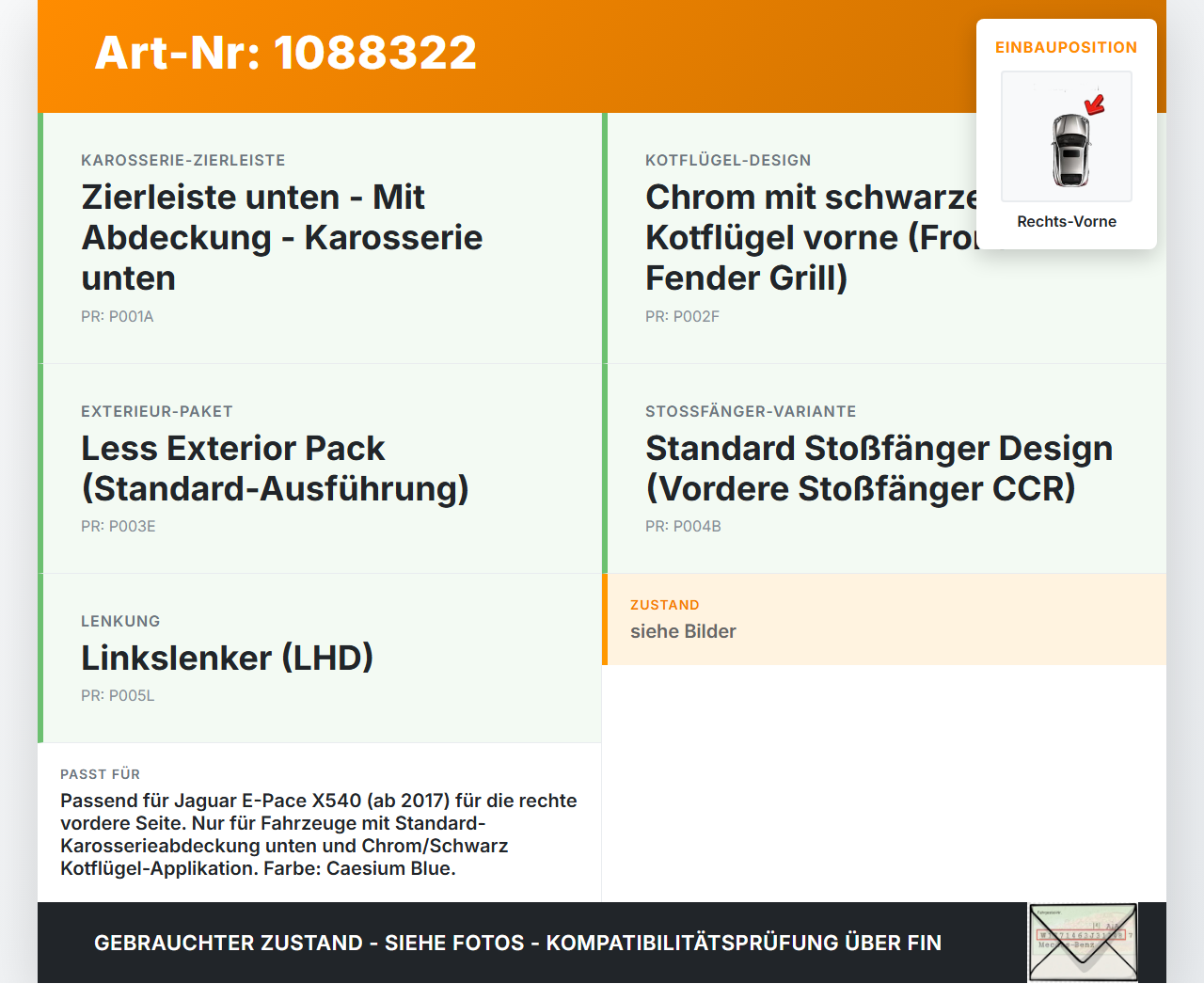Select the Standard Stoßfänger Design title
This screenshot has width=1204, height=984.
pyautogui.click(x=879, y=468)
